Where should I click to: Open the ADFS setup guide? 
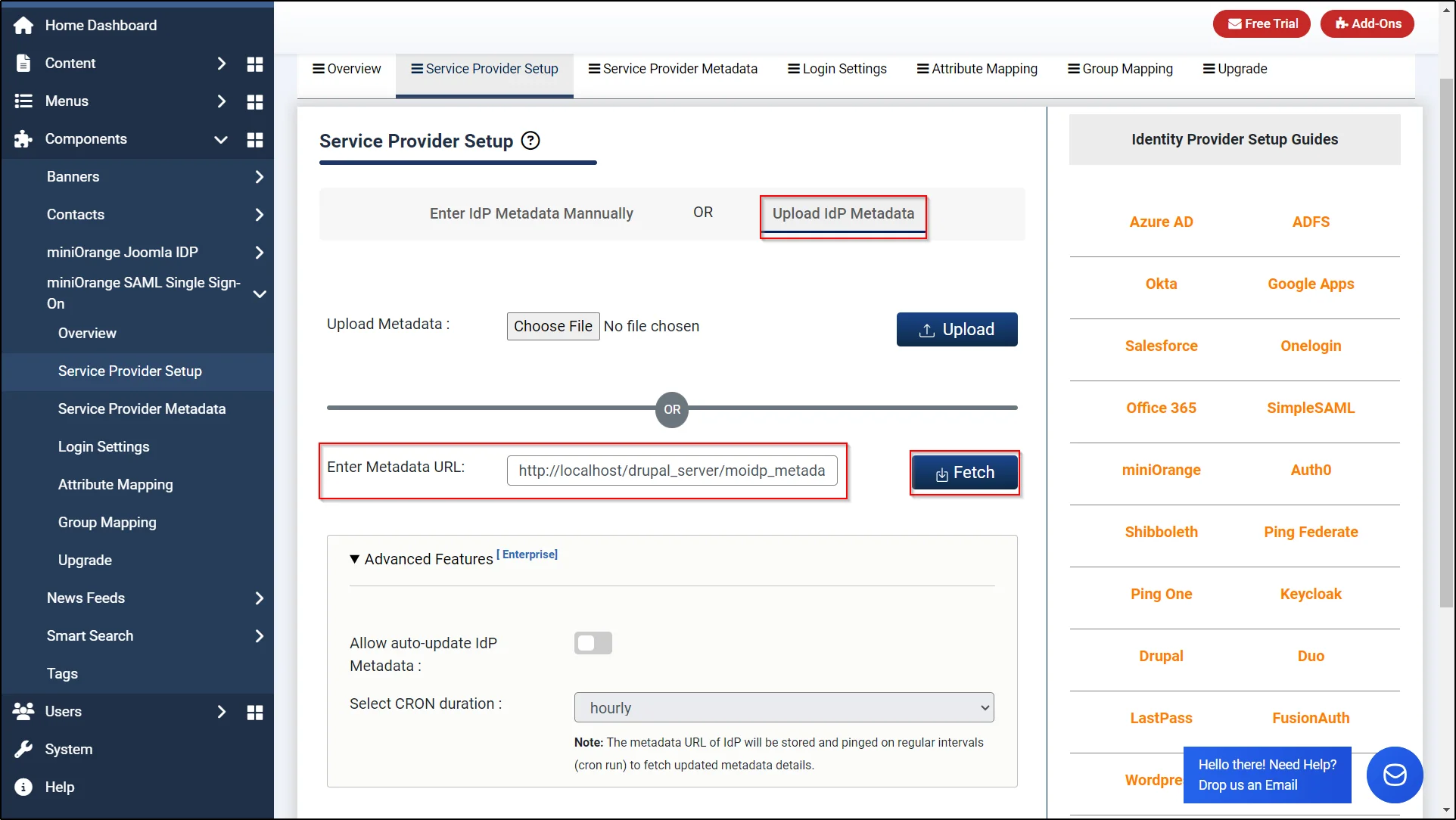click(1311, 222)
